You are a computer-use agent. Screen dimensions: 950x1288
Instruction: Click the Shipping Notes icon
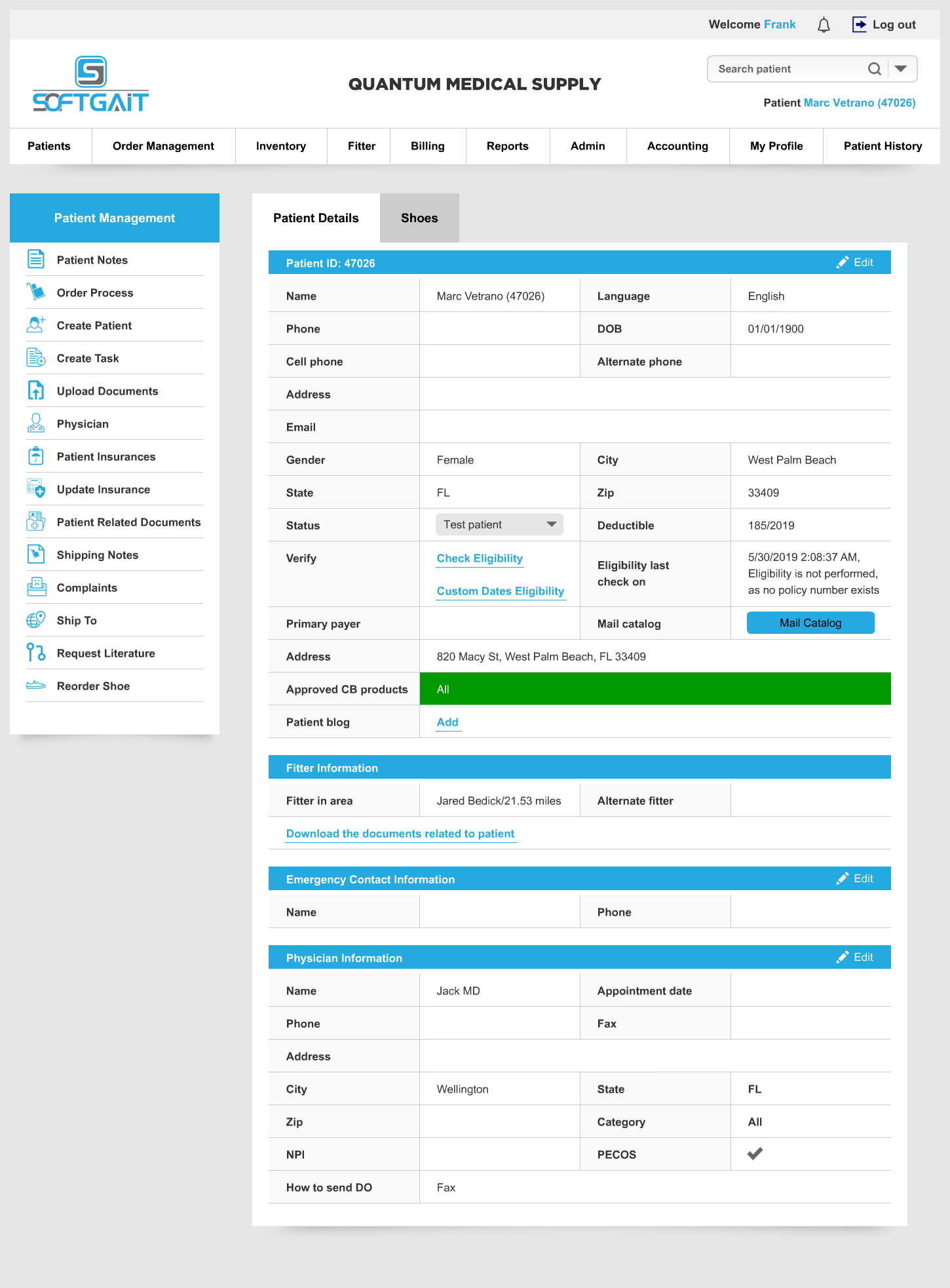click(x=36, y=554)
